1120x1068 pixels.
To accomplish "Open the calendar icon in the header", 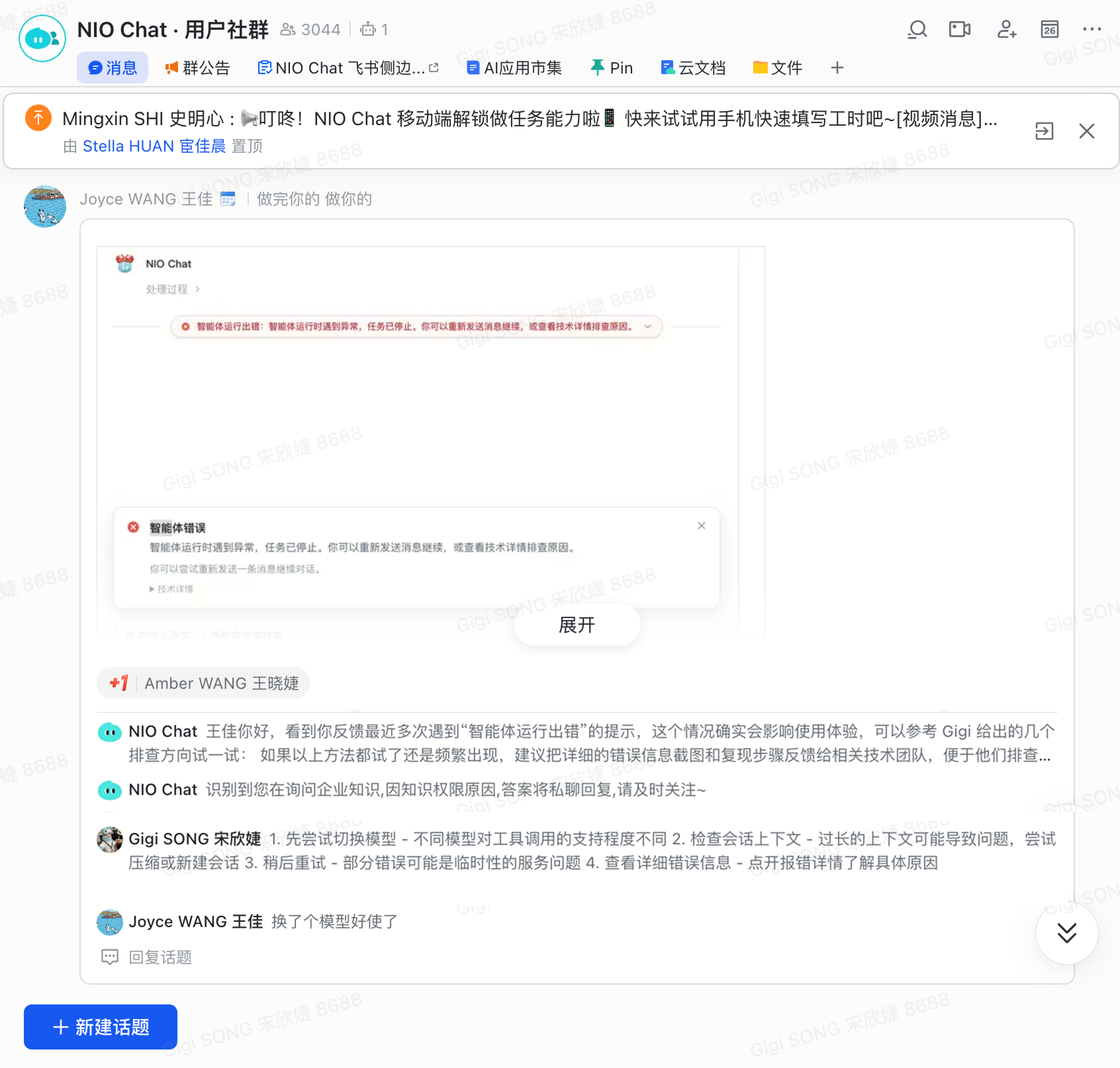I will click(x=1050, y=30).
